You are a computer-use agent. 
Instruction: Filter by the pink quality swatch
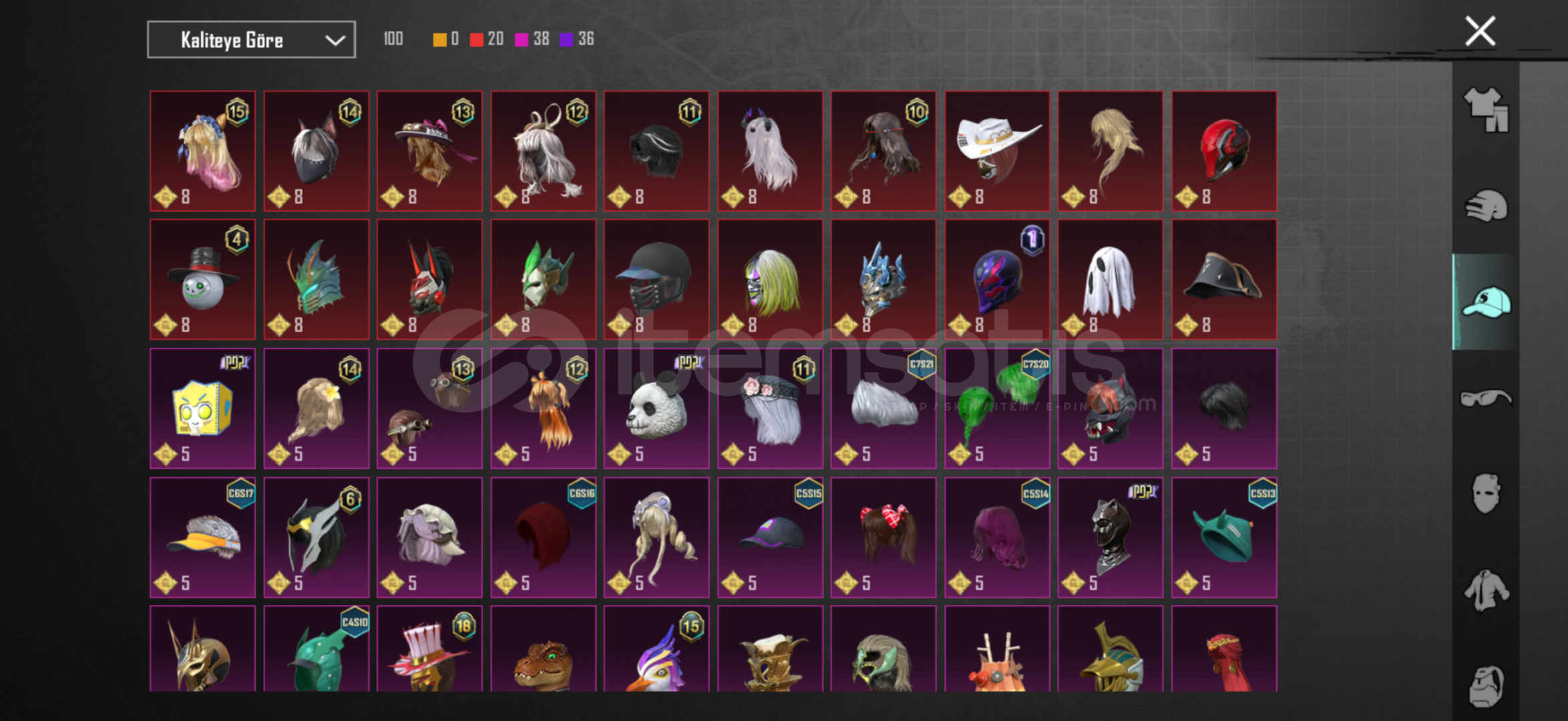click(522, 39)
